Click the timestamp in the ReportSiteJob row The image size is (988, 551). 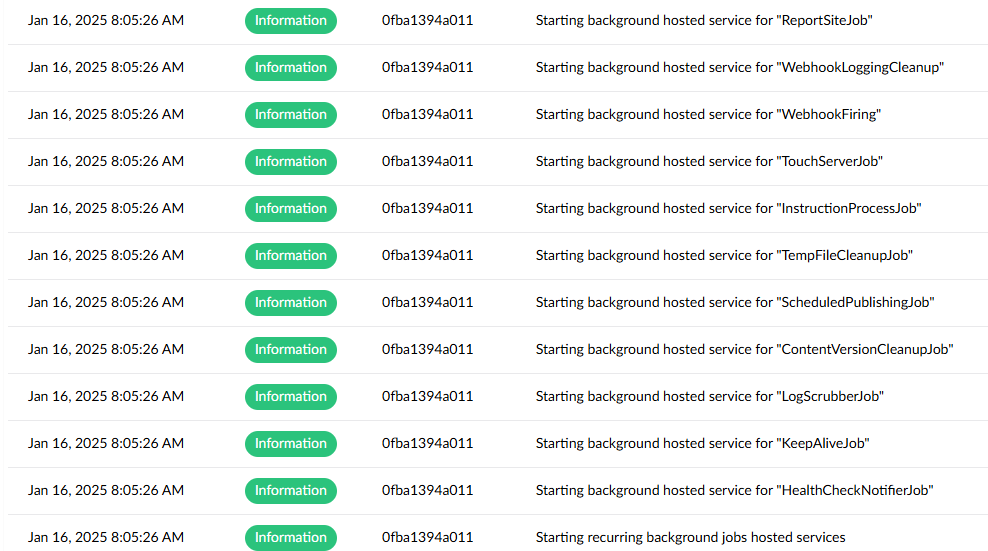click(106, 20)
